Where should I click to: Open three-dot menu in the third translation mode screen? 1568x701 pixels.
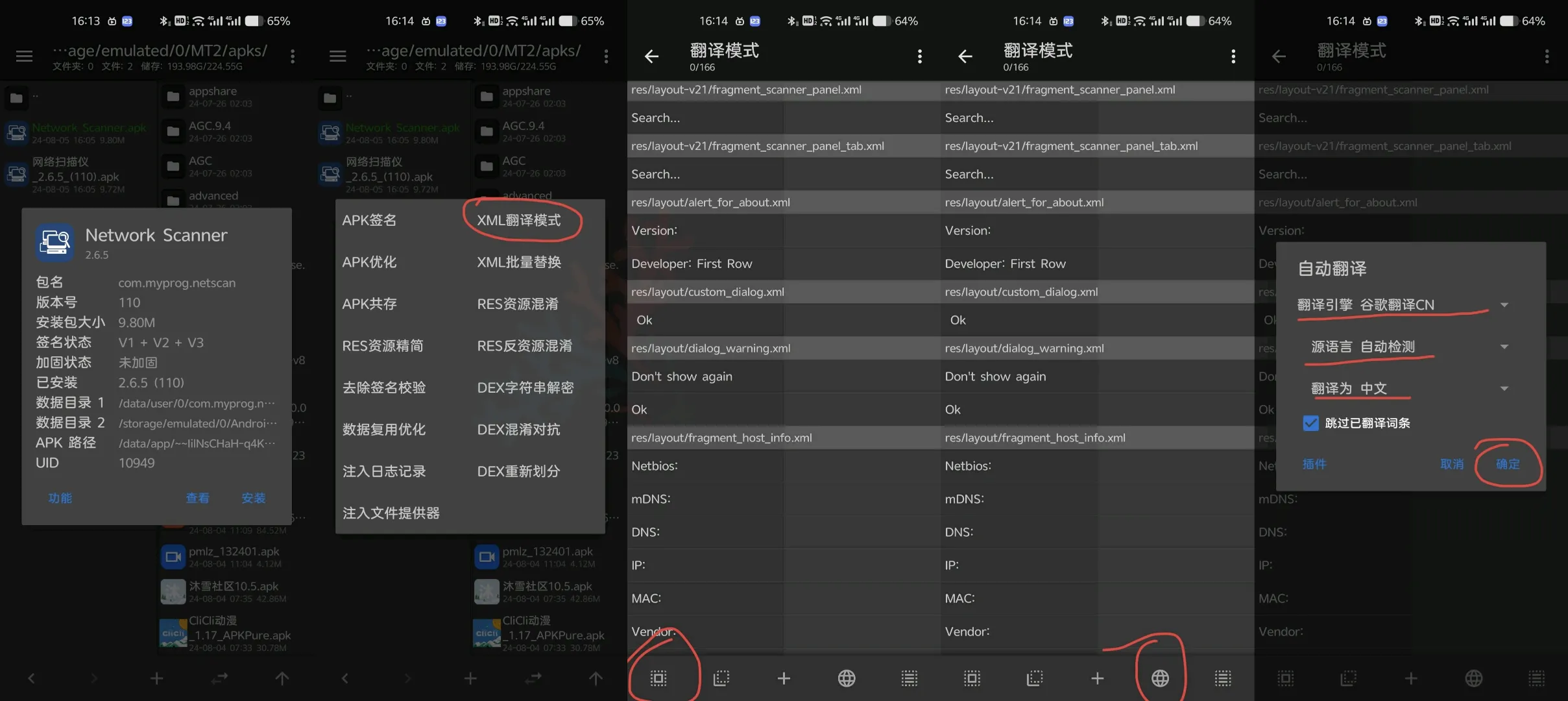pyautogui.click(x=919, y=56)
